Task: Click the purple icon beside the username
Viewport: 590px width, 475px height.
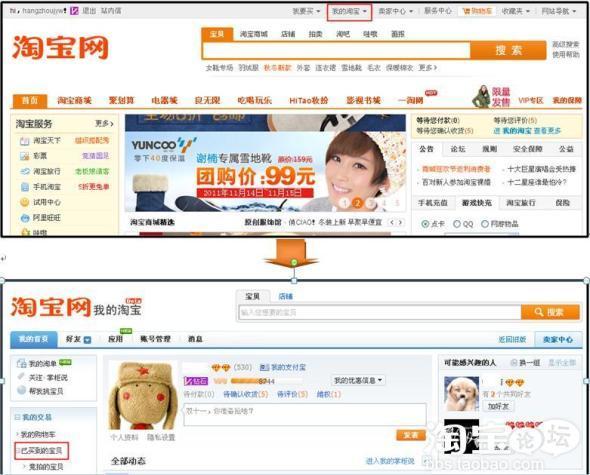Action: pos(74,11)
